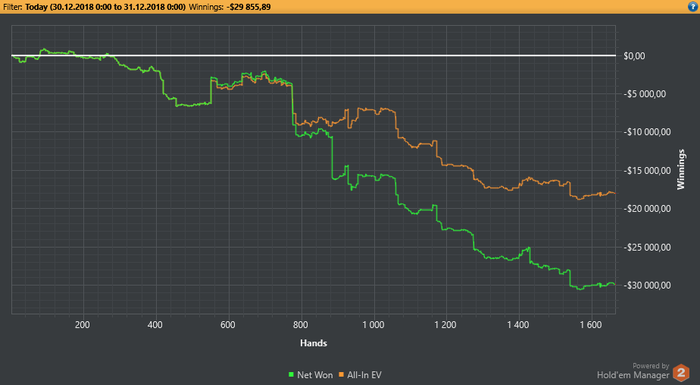Click the 1 000 hands axis label
The image size is (700, 385).
click(373, 325)
